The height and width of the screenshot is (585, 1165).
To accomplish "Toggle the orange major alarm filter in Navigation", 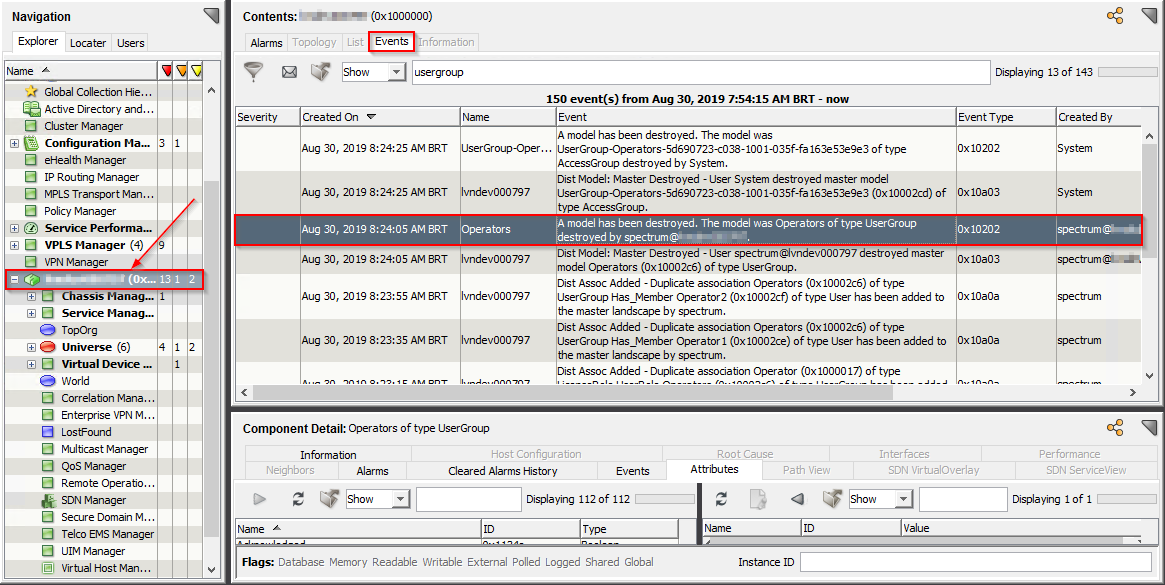I will pyautogui.click(x=184, y=70).
